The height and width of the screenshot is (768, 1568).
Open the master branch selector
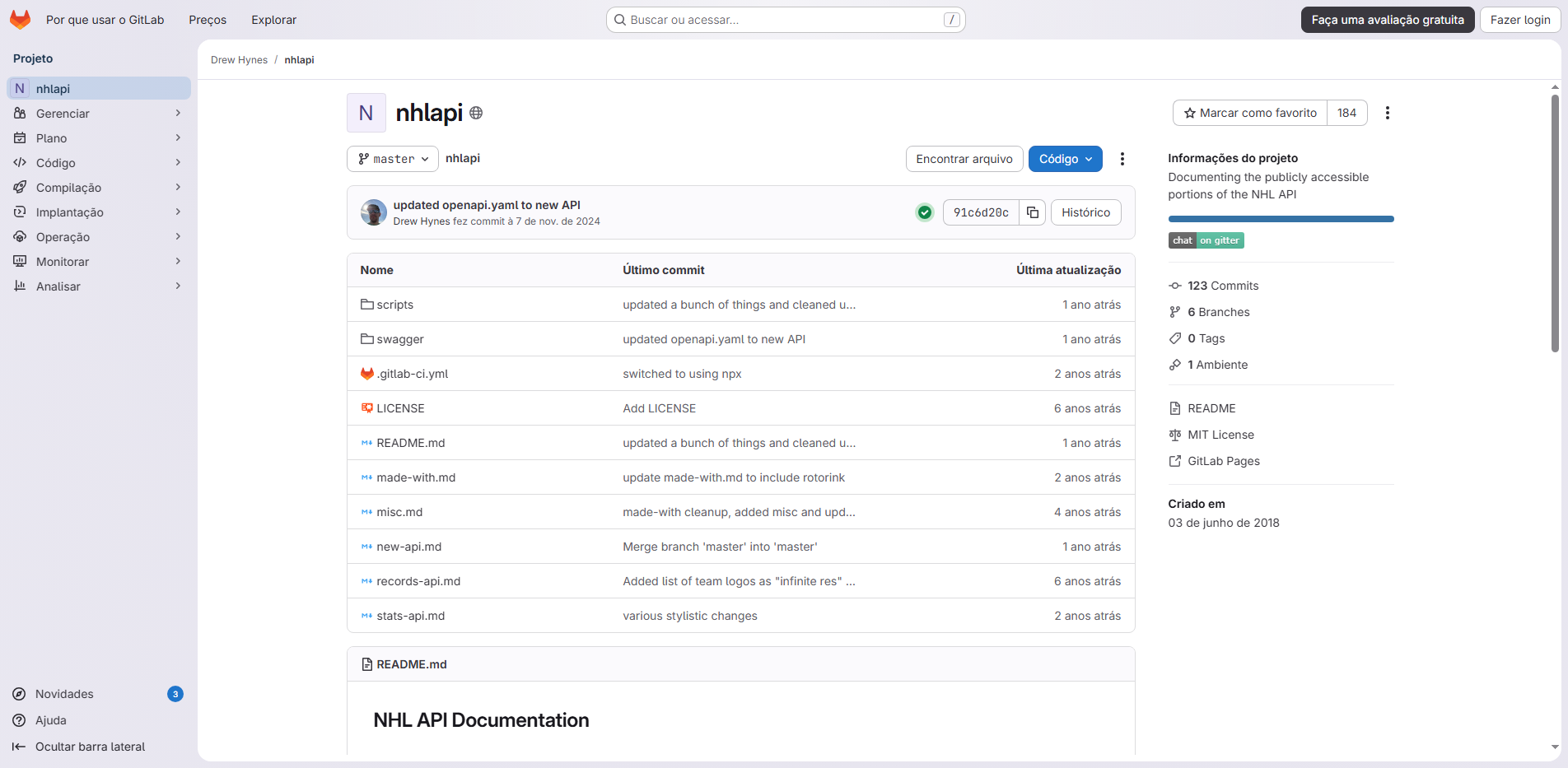[392, 158]
